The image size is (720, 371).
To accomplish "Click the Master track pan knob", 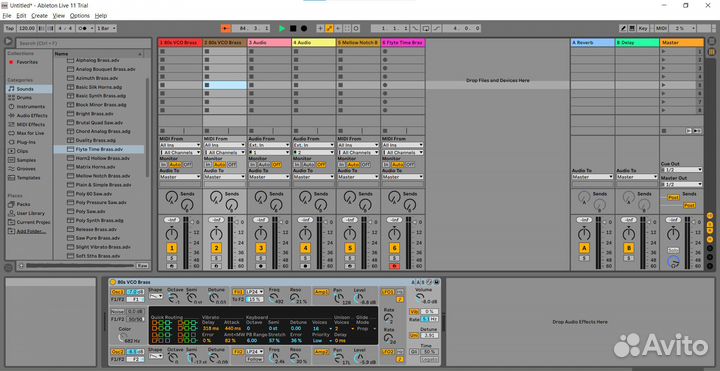I will 673,234.
